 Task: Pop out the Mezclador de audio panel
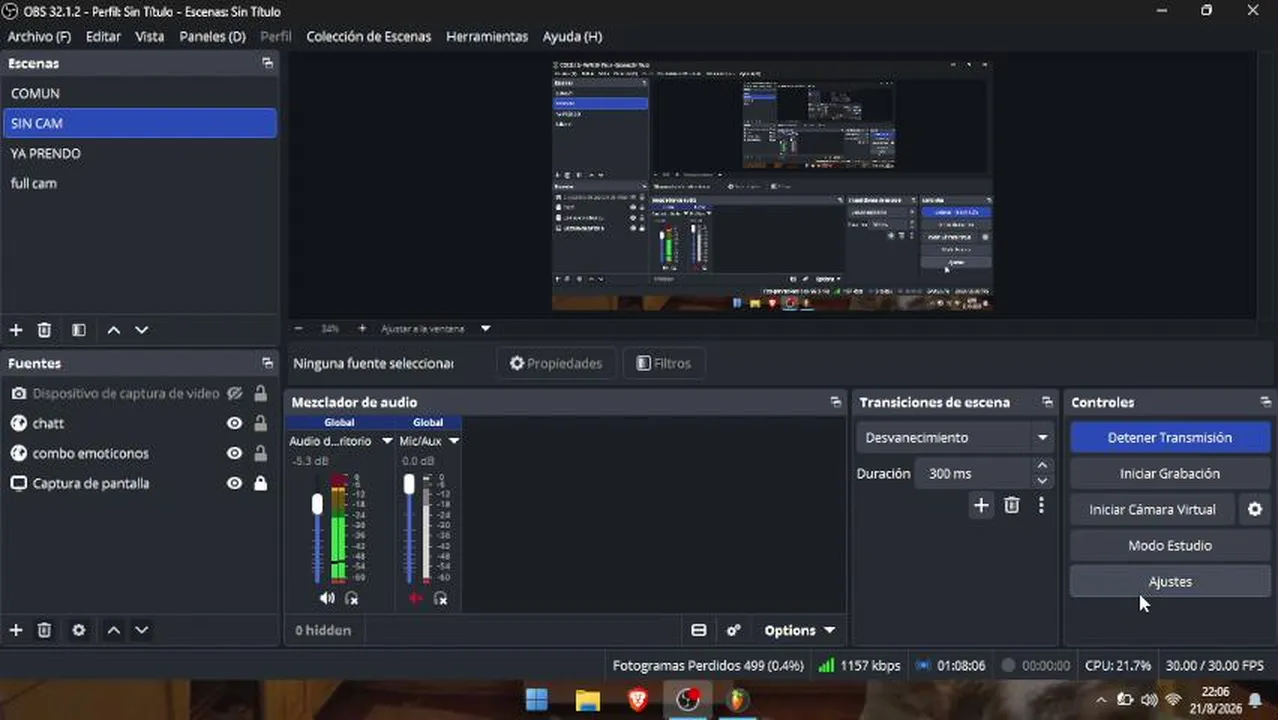(836, 402)
